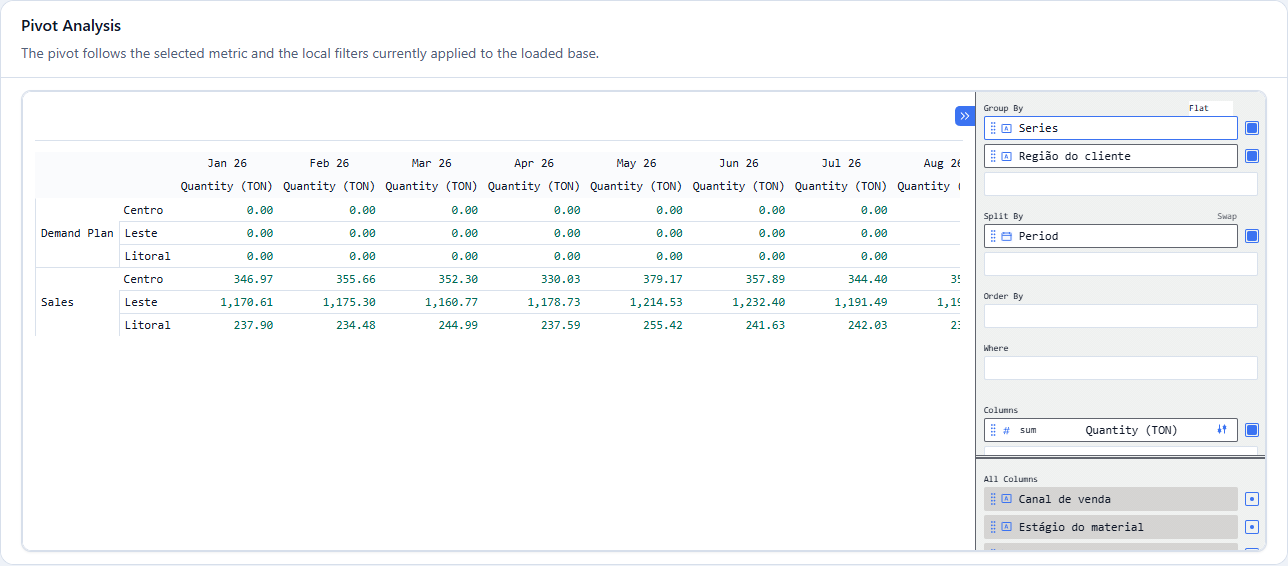Screen dimensions: 1288x566
Task: Click Swap beside Split By
Action: coord(1226,216)
